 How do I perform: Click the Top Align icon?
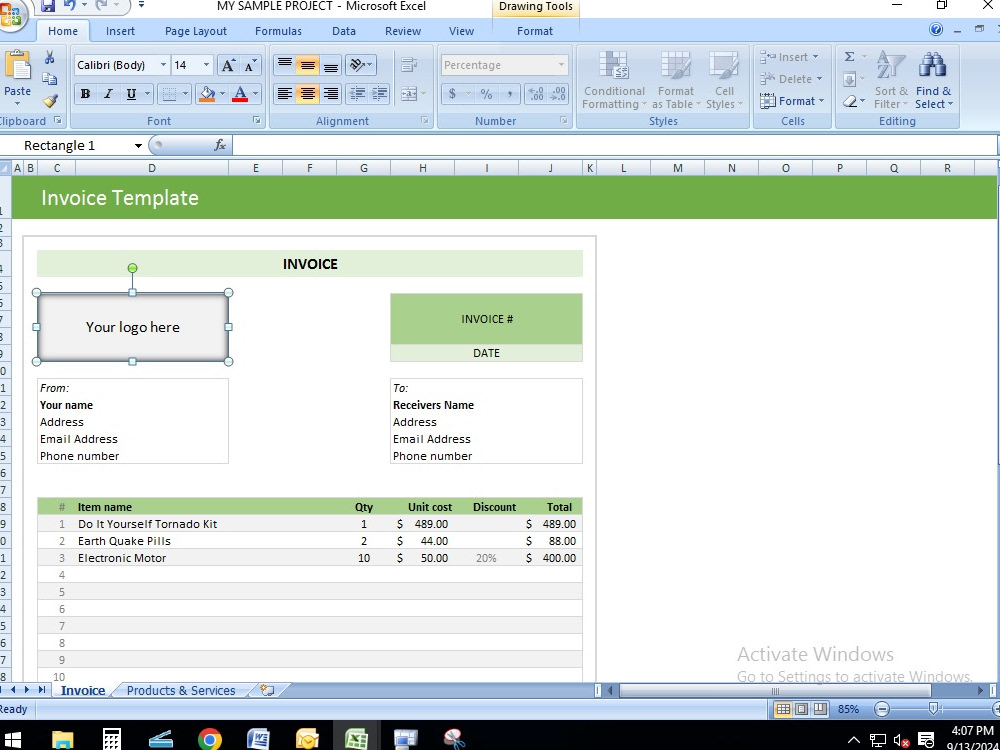[284, 64]
